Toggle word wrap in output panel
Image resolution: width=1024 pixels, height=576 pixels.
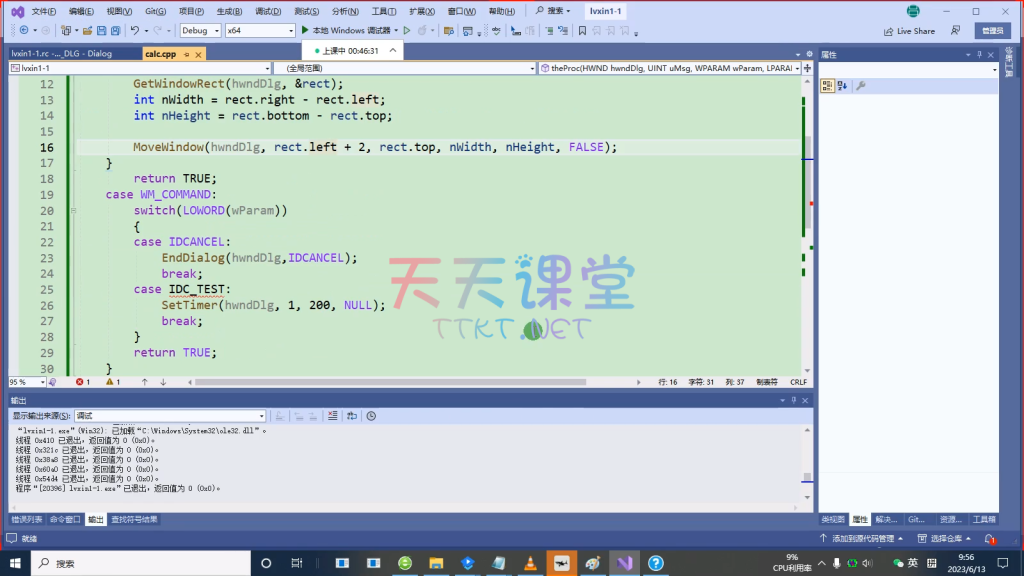tap(351, 415)
